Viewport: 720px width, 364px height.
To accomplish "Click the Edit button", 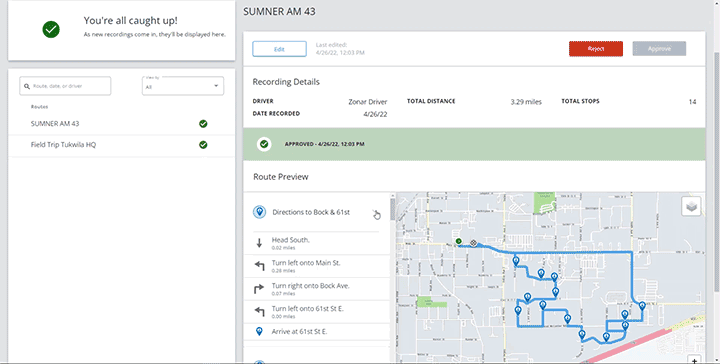I will 279,49.
